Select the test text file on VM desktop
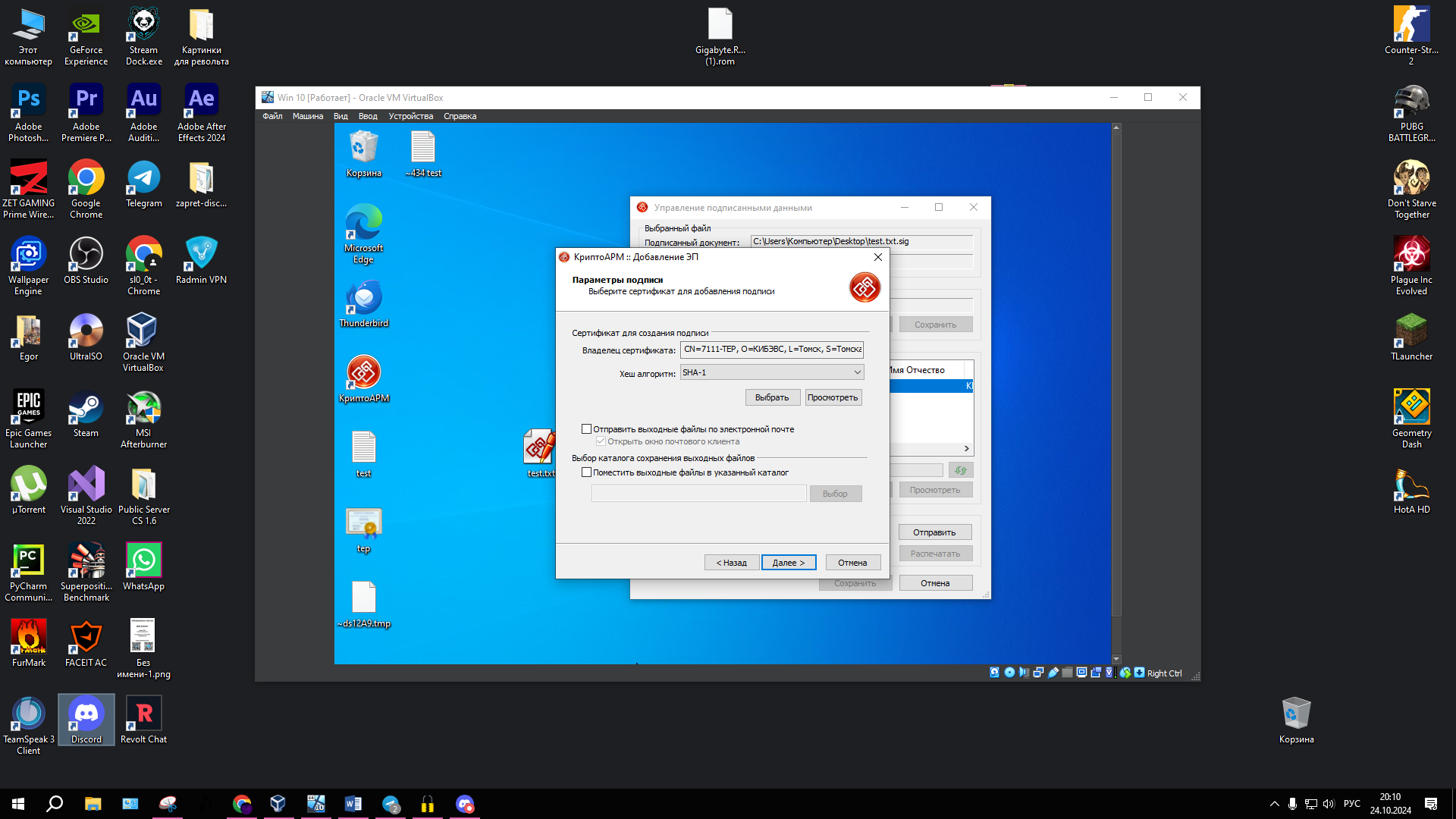1456x819 pixels. [364, 453]
